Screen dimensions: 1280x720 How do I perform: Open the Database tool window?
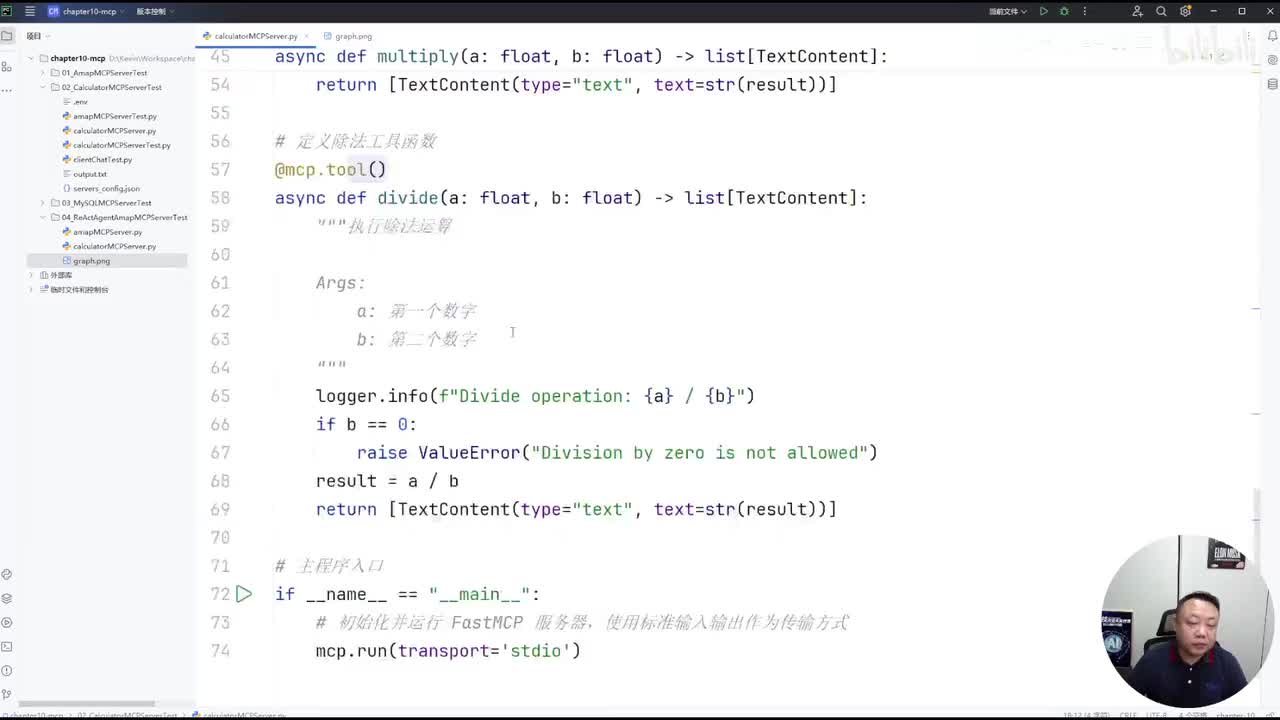point(1273,85)
